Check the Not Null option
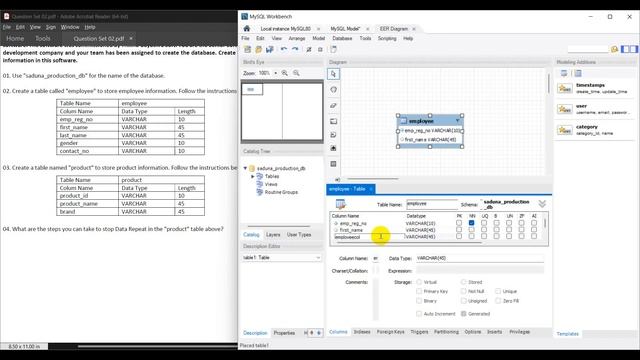This screenshot has height=360, width=640. click(x=463, y=291)
